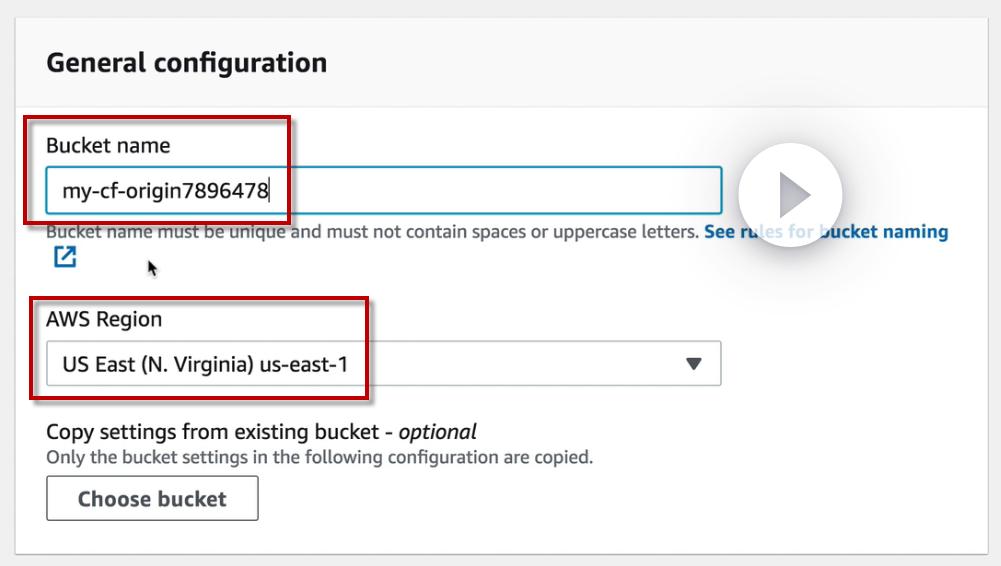Open the external link icon below bucket name

coord(65,257)
